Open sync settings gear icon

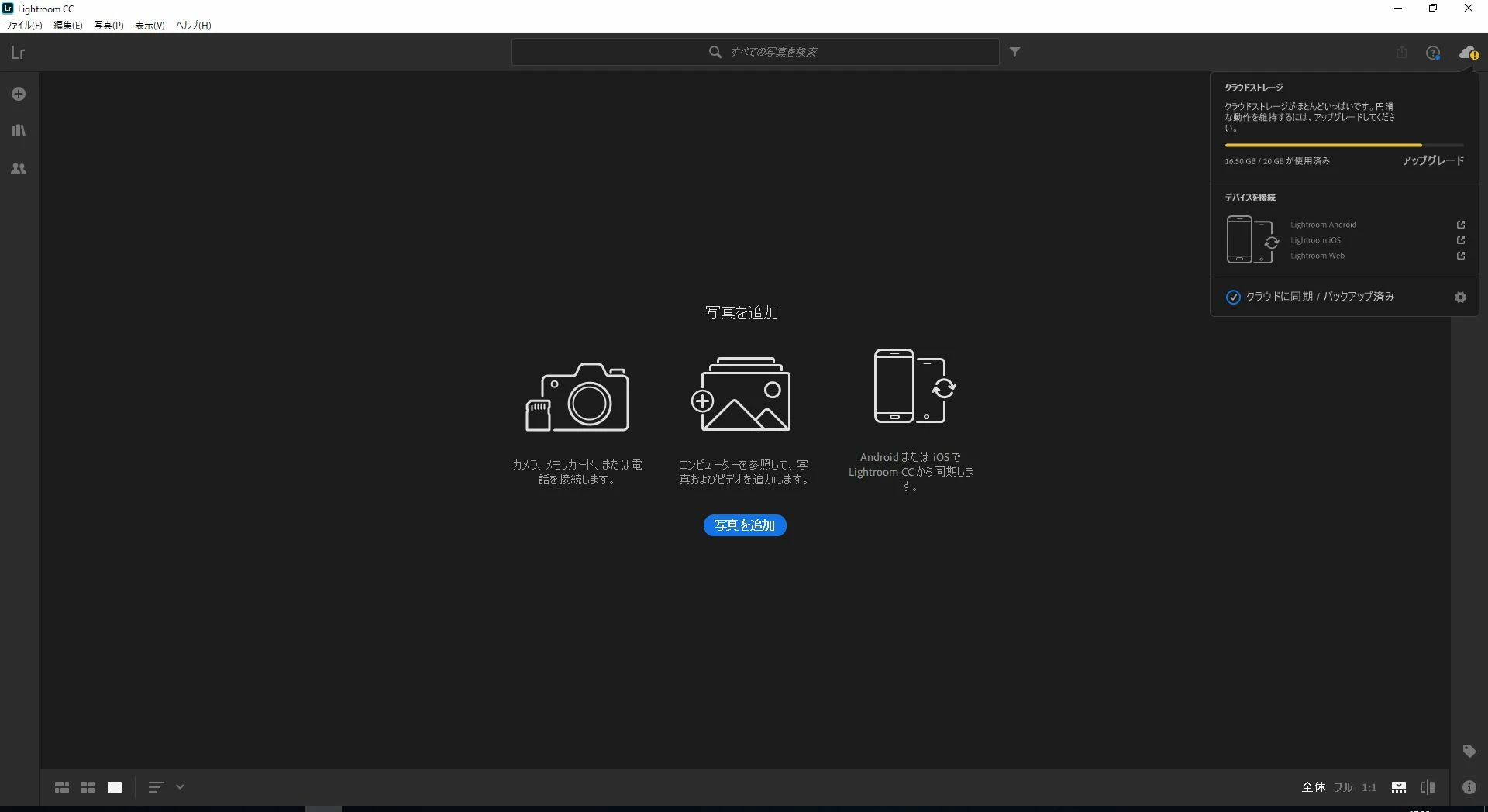point(1460,297)
